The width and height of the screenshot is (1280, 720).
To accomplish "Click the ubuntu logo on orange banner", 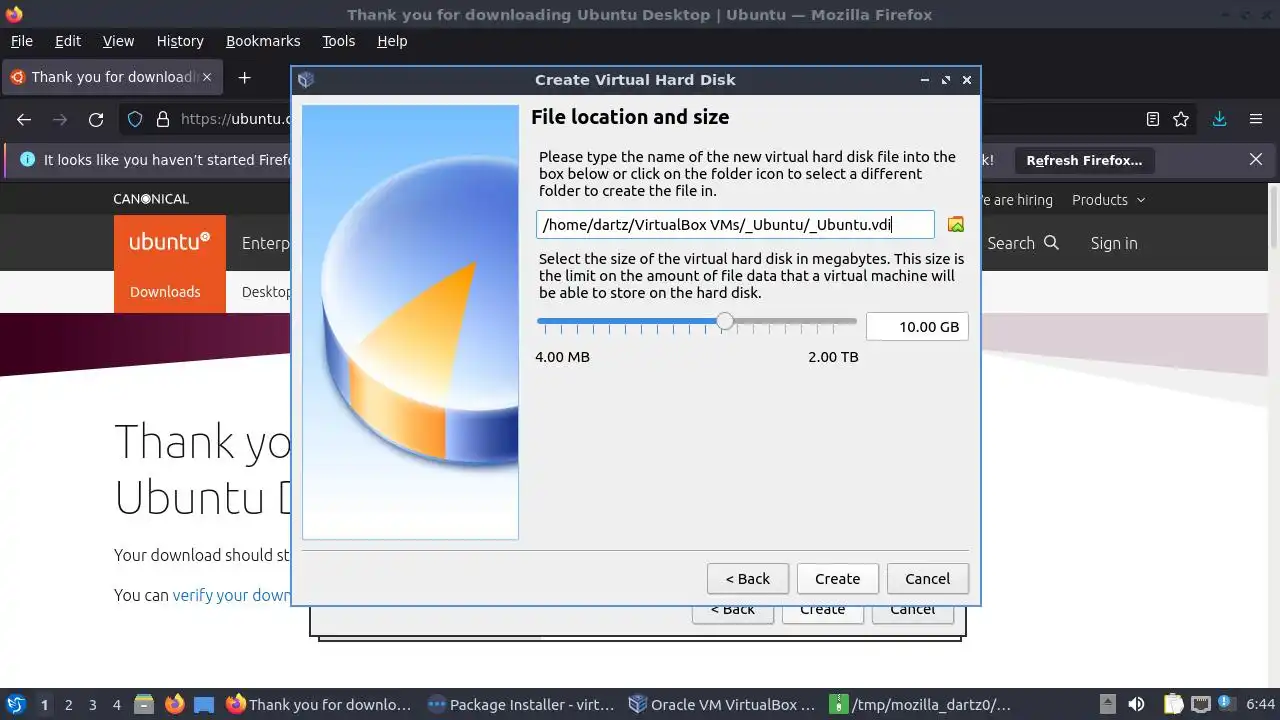I will [x=169, y=242].
